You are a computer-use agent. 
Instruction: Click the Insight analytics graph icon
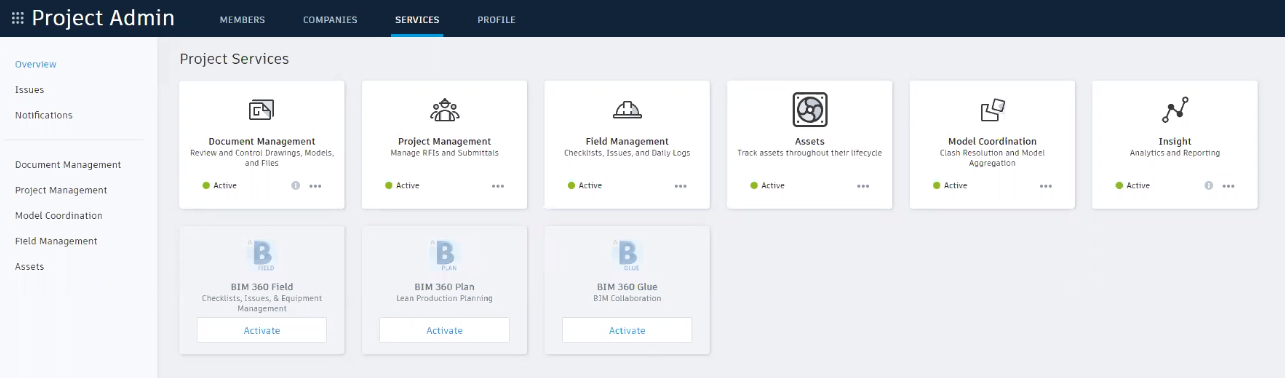tap(1175, 110)
